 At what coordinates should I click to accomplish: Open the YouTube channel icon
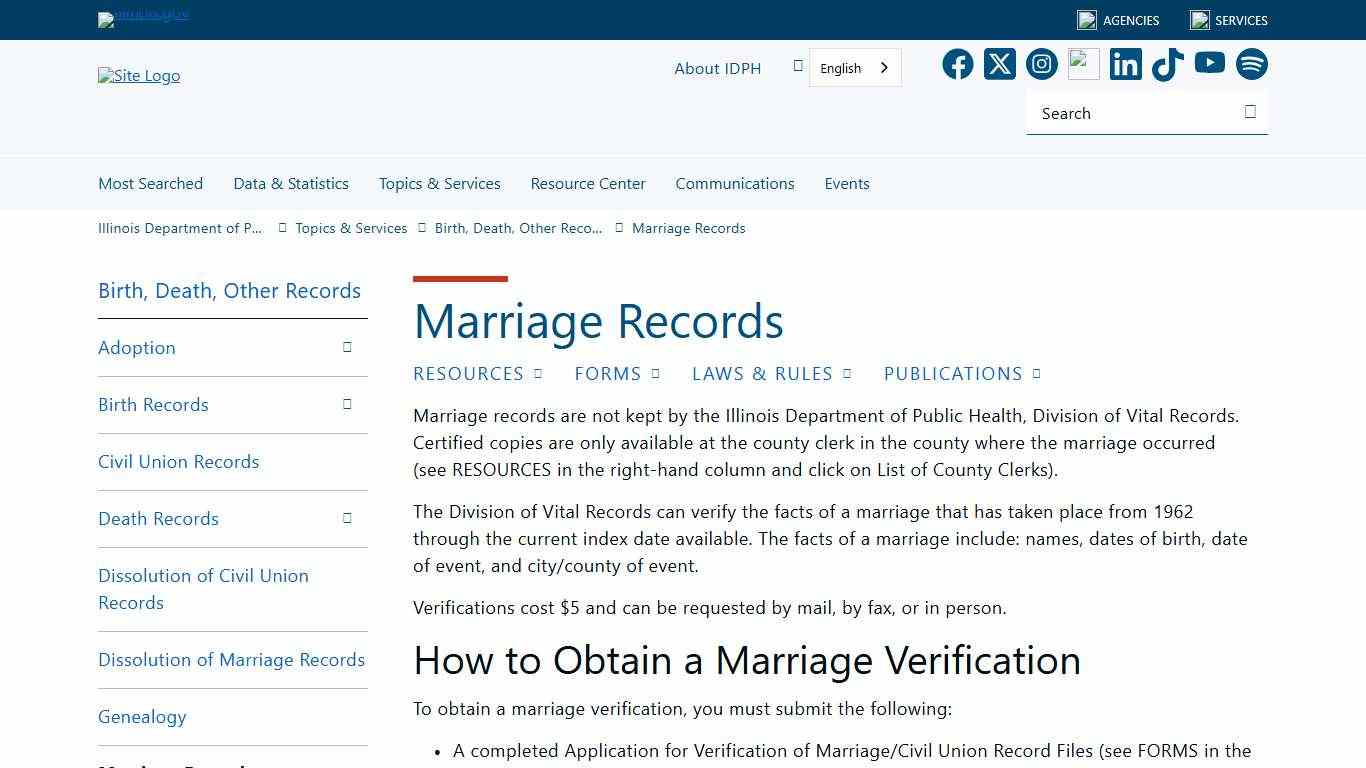click(1209, 63)
